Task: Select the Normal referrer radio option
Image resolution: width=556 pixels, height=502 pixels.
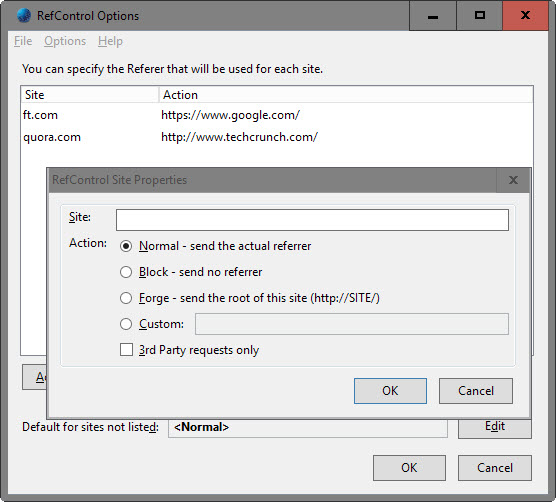Action: click(x=126, y=246)
